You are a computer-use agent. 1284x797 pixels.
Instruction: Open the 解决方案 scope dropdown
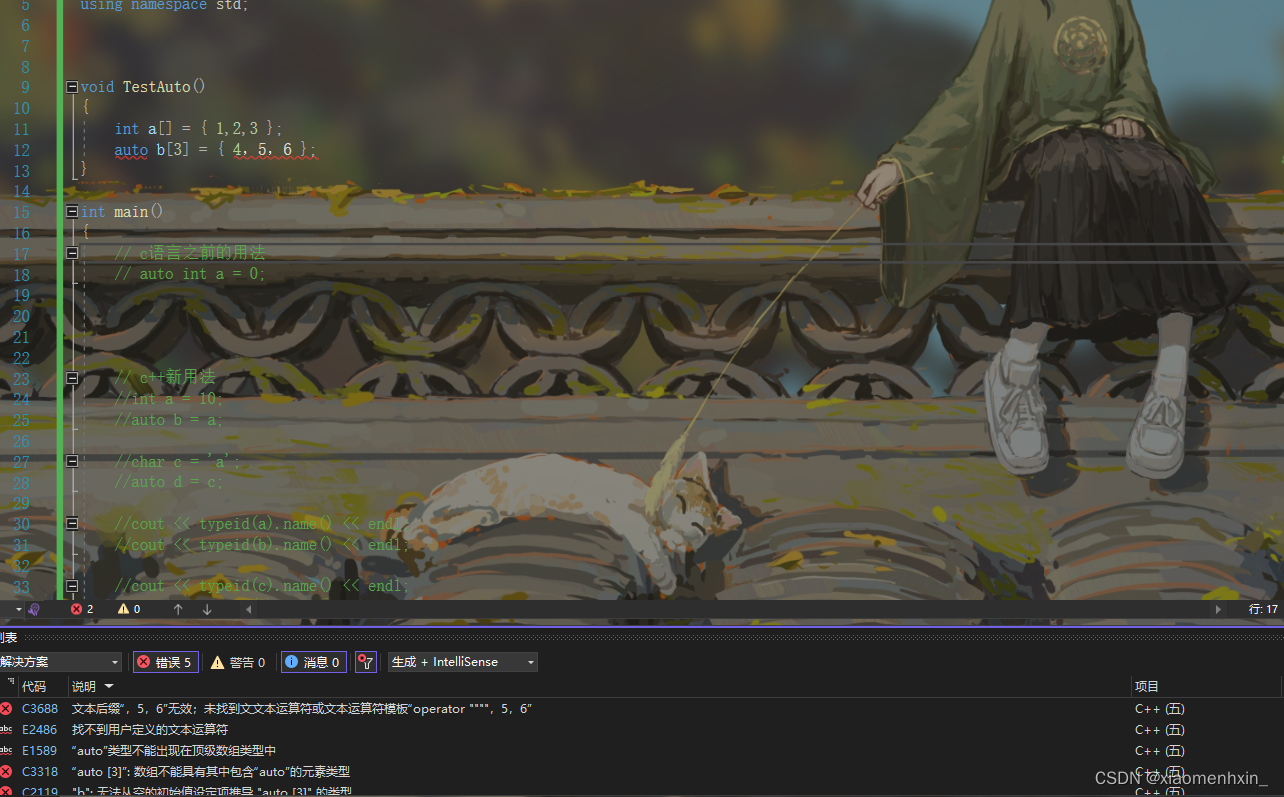click(60, 662)
